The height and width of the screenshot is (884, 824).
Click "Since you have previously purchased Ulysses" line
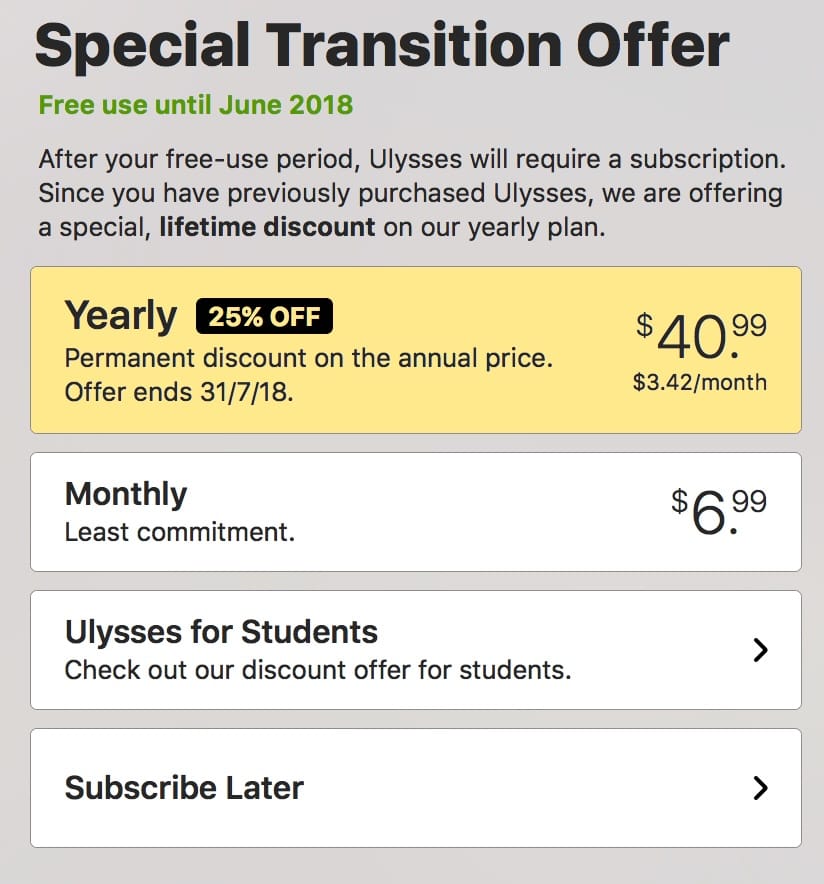pyautogui.click(x=410, y=192)
